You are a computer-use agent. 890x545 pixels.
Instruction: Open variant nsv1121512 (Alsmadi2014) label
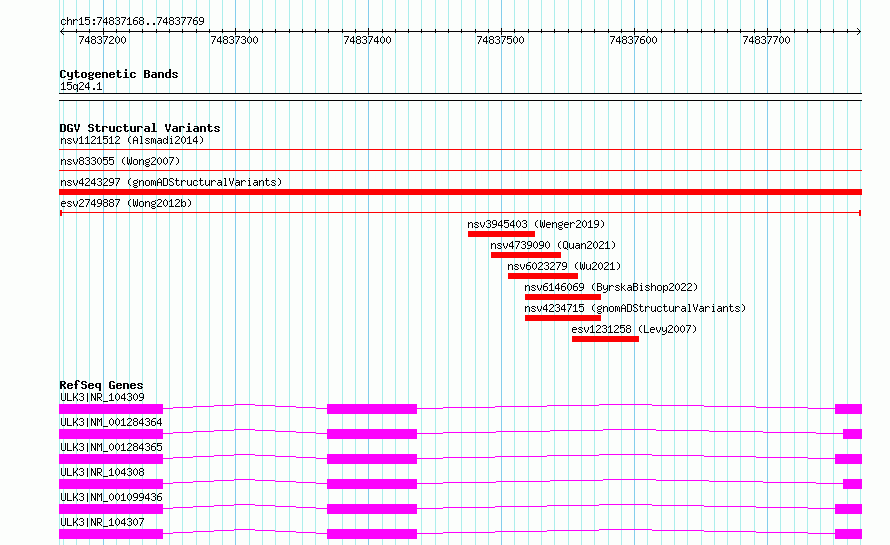click(132, 140)
